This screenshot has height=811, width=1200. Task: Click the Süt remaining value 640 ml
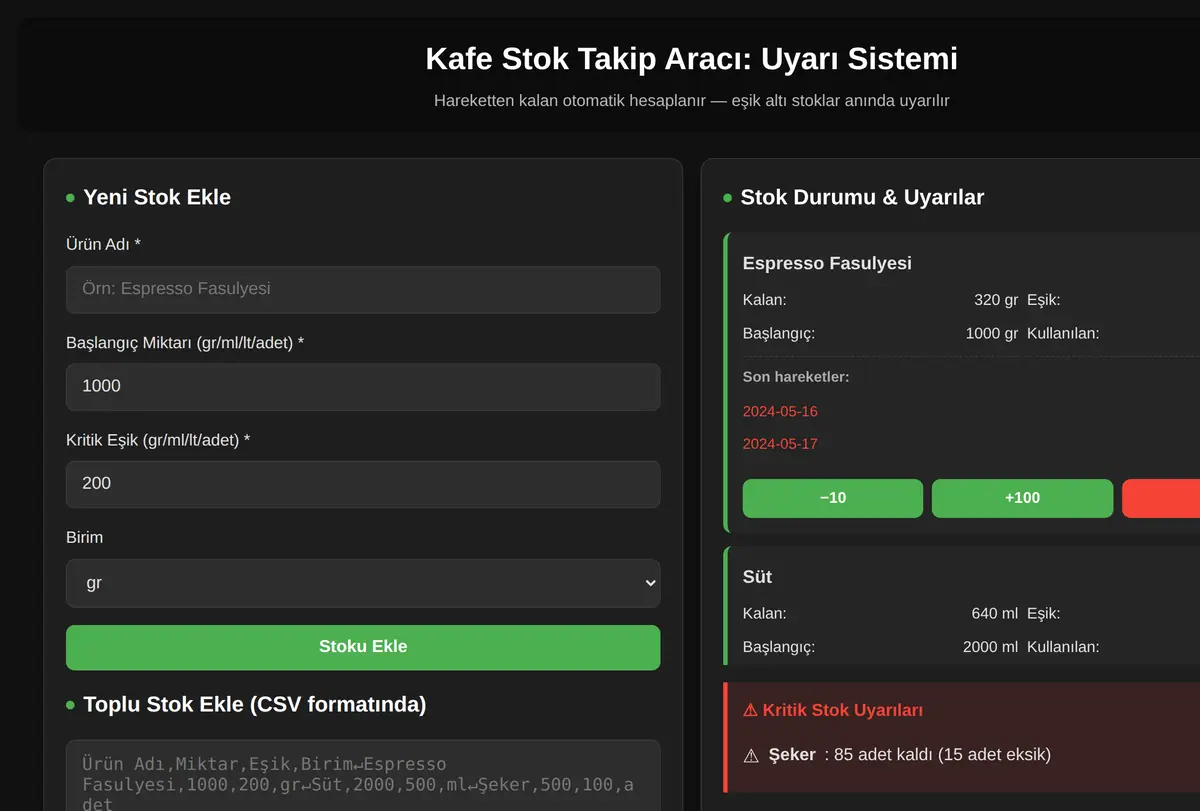(995, 614)
